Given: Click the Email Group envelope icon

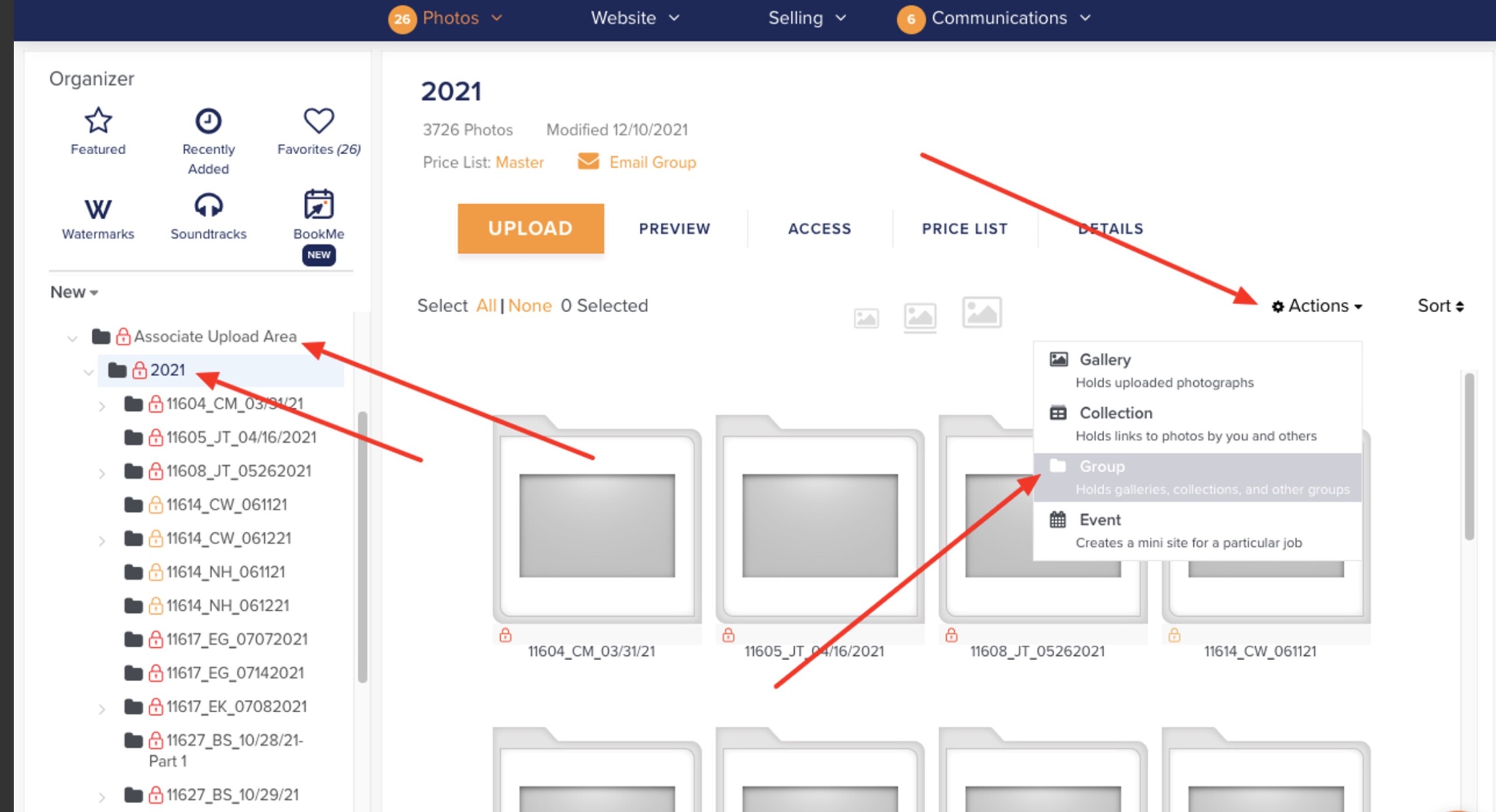Looking at the screenshot, I should click(588, 161).
